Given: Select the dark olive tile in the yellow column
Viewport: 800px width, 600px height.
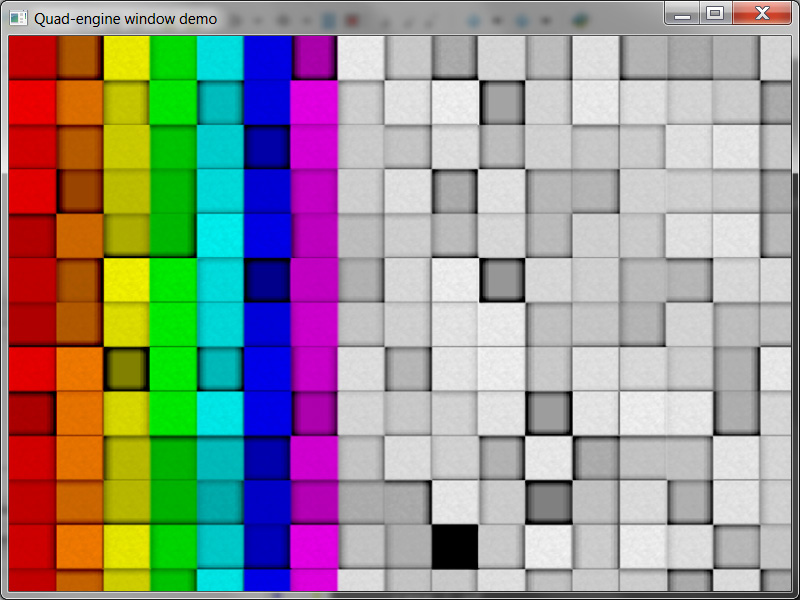Looking at the screenshot, I should tap(126, 369).
